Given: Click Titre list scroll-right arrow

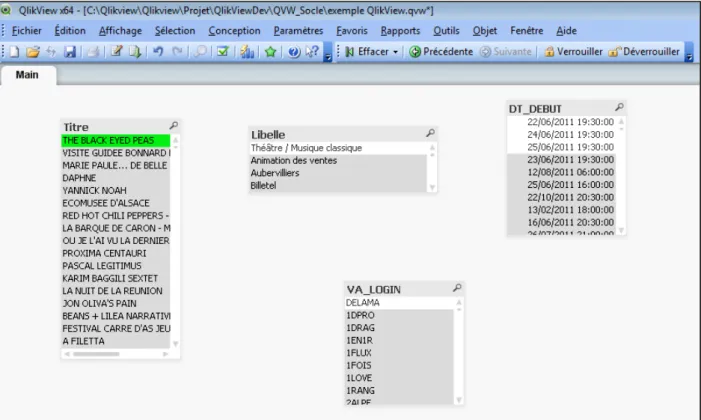Looking at the screenshot, I should 165,354.
